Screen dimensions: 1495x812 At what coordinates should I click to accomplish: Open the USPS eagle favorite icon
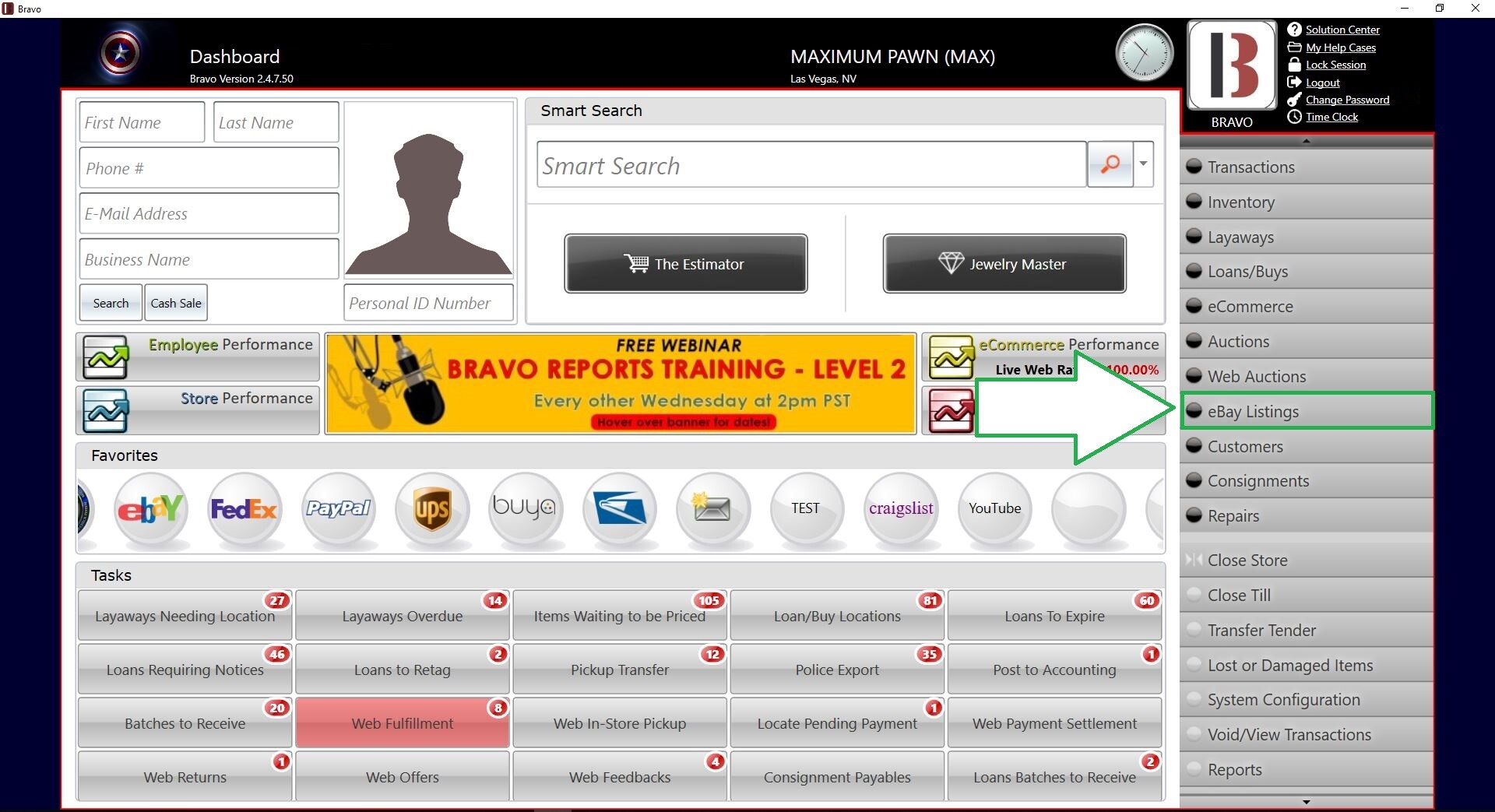click(x=619, y=509)
